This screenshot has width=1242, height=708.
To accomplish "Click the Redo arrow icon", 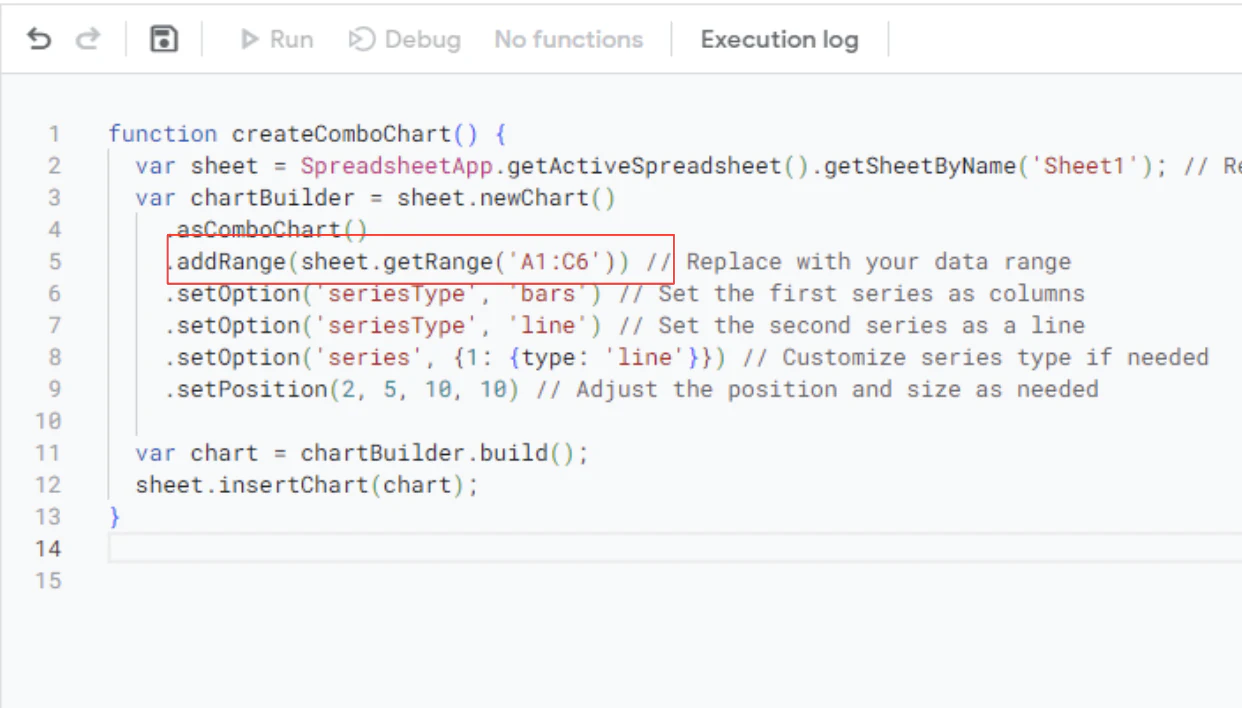I will 89,40.
